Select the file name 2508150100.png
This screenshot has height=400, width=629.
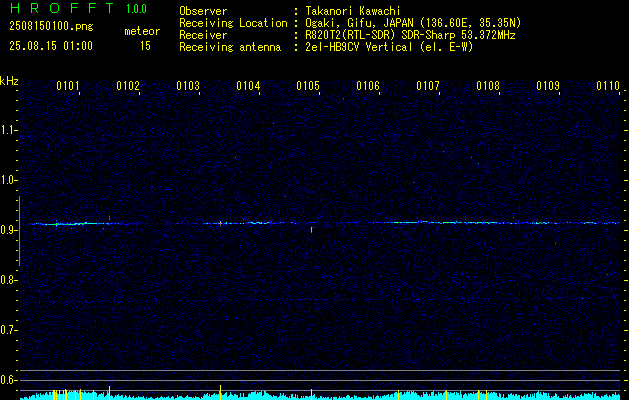click(x=51, y=26)
